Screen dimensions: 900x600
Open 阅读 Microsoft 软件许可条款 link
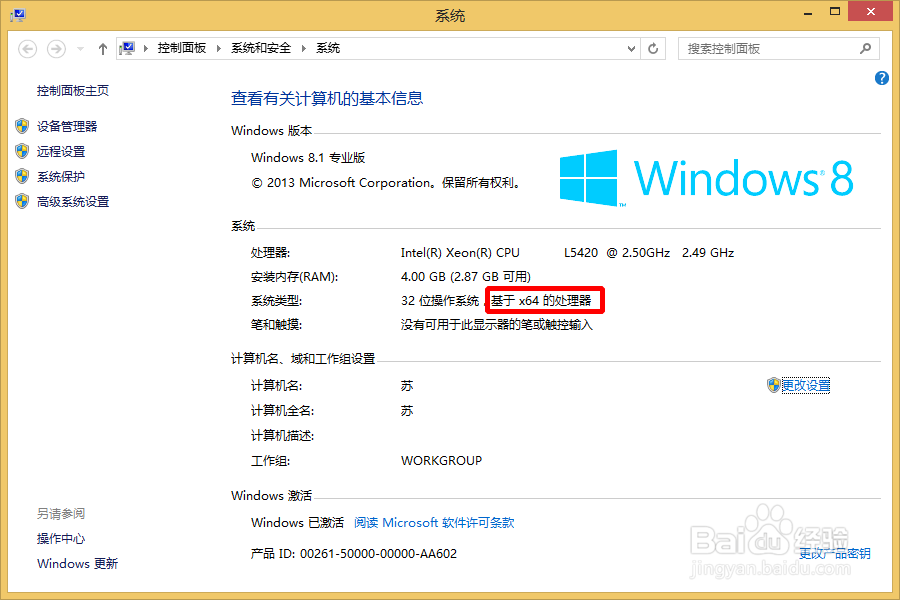point(434,522)
